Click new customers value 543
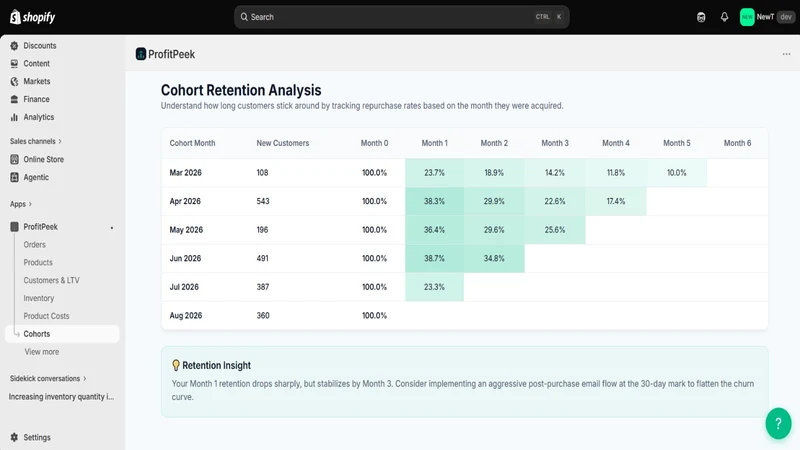The height and width of the screenshot is (450, 800). click(x=263, y=201)
